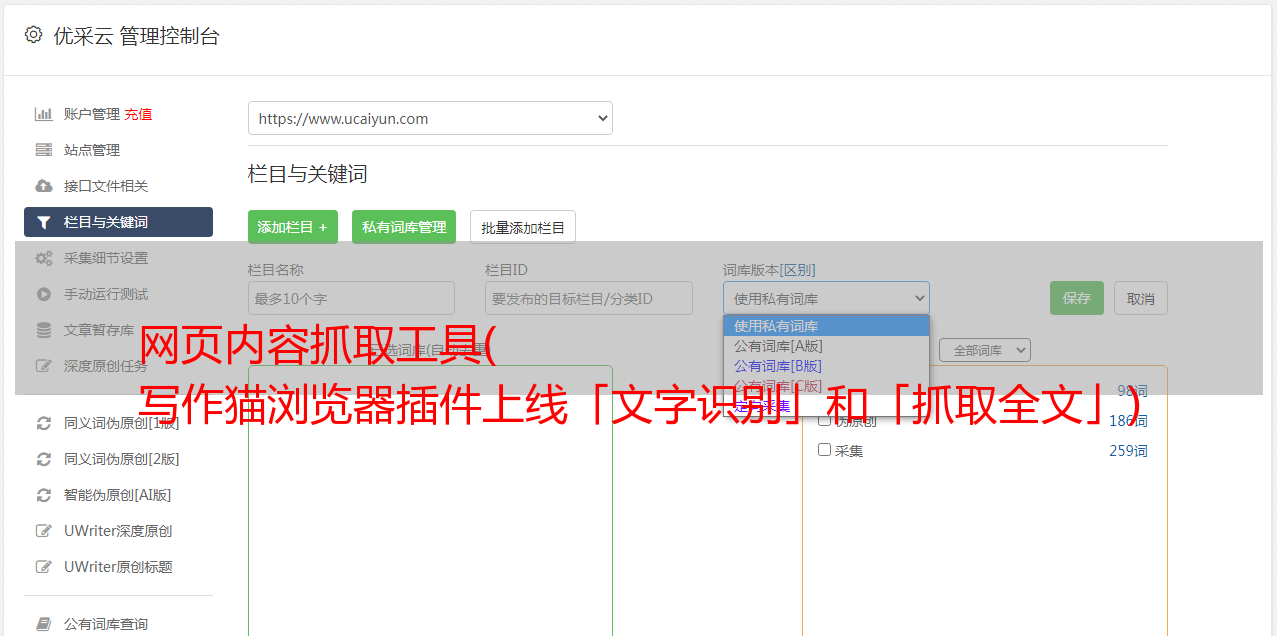
Task: Click the red 充值 link
Action: pyautogui.click(x=138, y=114)
